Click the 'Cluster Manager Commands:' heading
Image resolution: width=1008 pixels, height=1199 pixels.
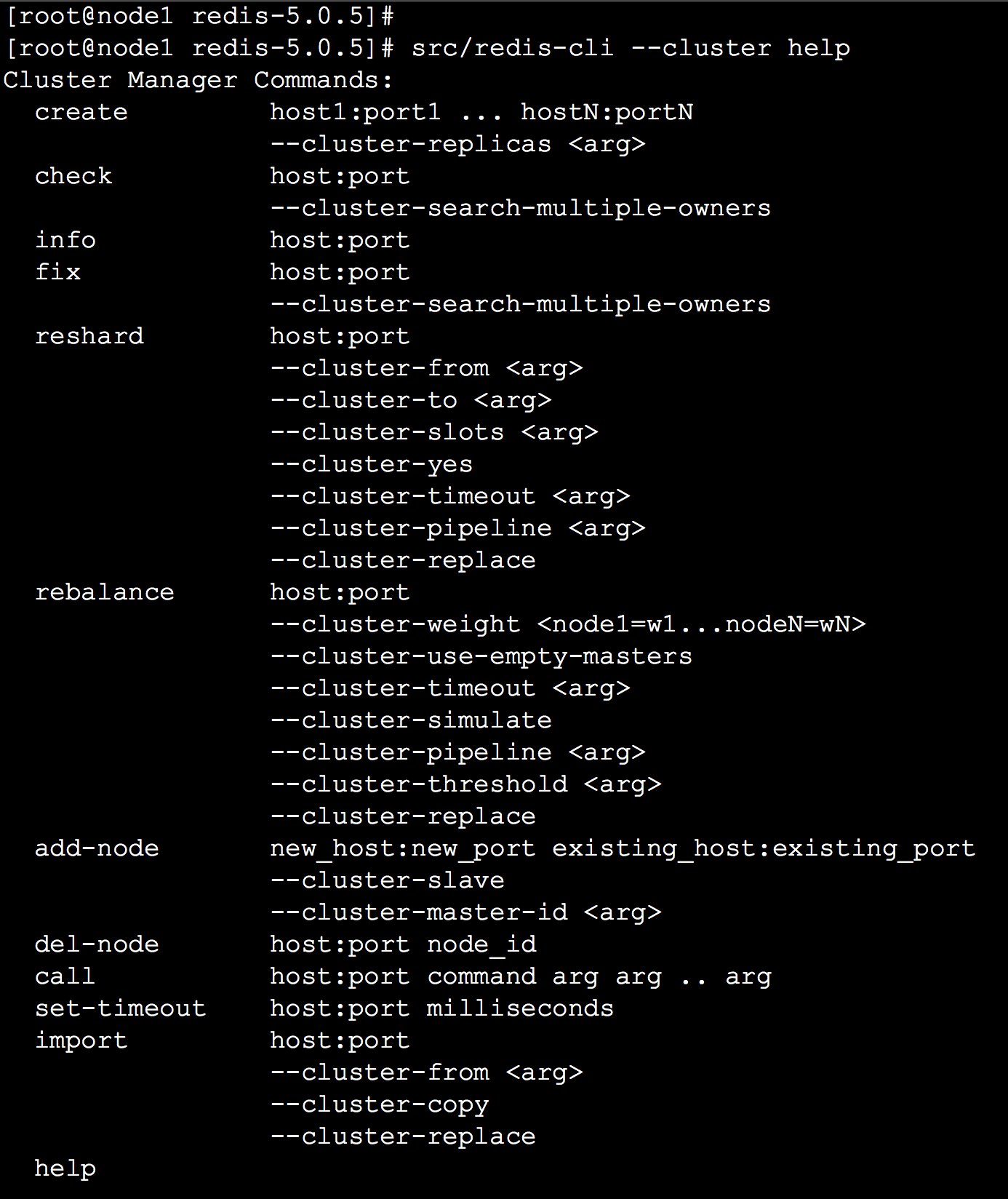(x=198, y=81)
